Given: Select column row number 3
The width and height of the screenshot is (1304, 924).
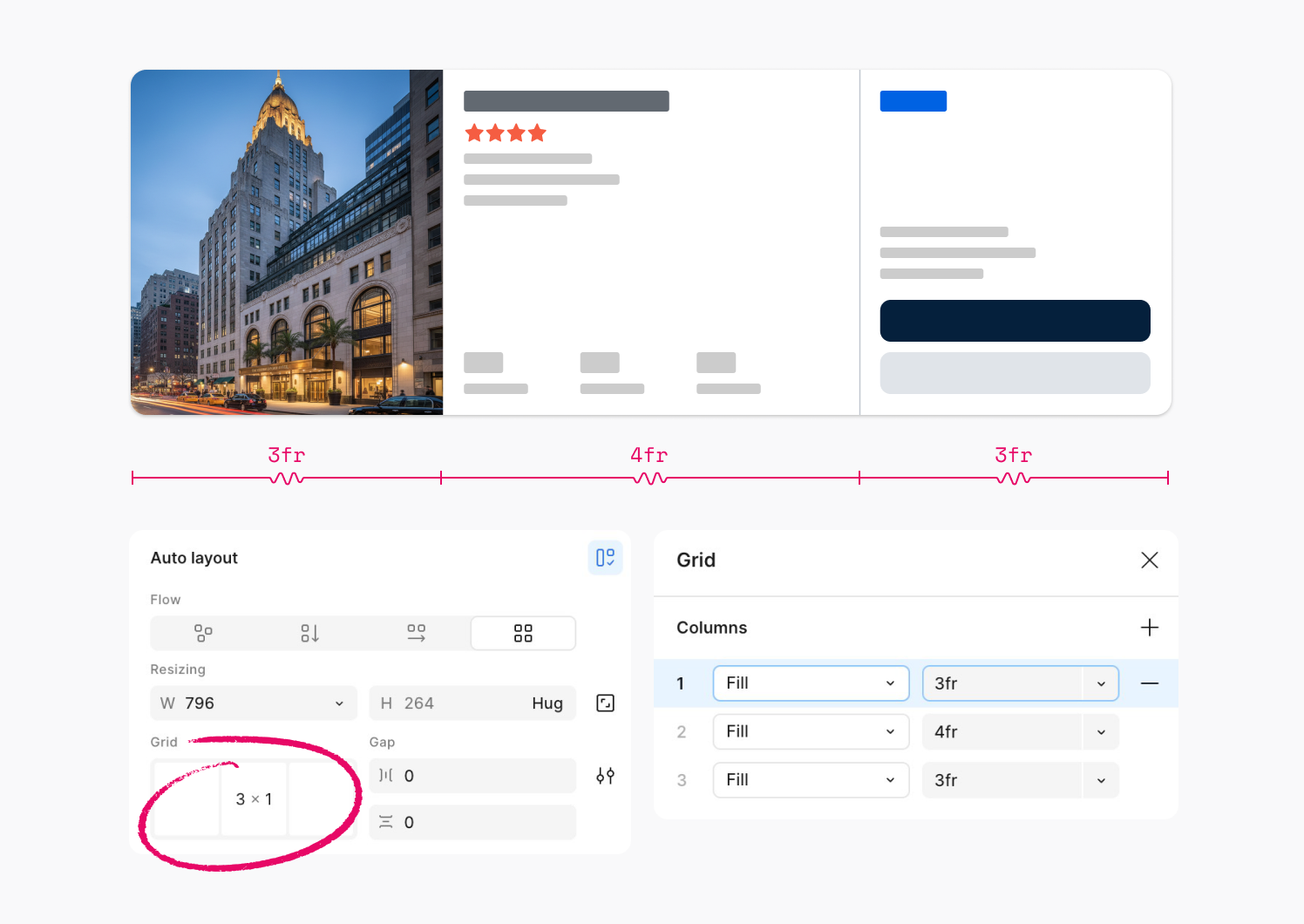Looking at the screenshot, I should pos(682,780).
